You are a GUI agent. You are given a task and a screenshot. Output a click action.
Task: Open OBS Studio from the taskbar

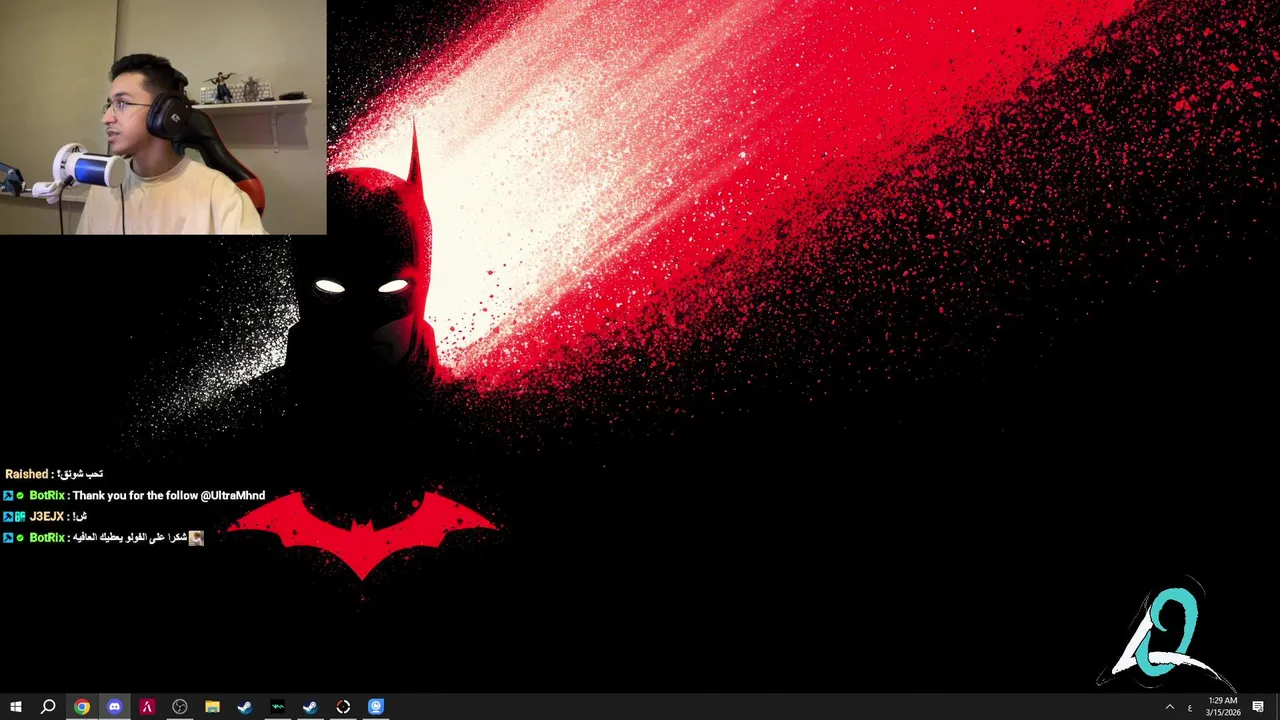click(179, 707)
